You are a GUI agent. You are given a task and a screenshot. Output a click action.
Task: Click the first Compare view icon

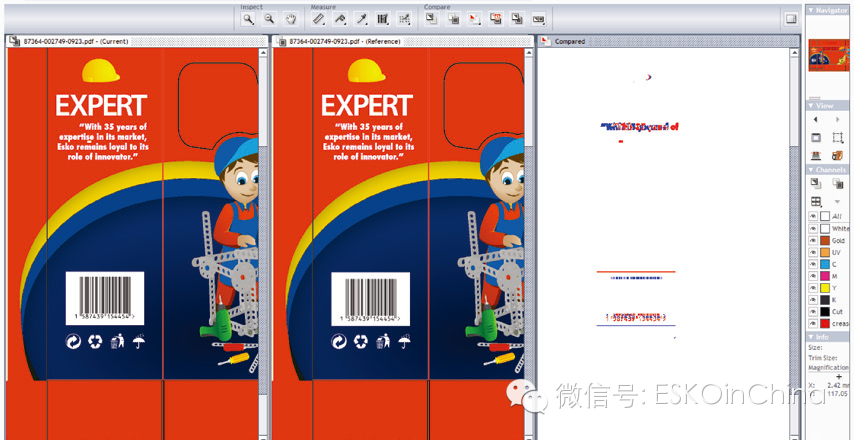coord(431,19)
